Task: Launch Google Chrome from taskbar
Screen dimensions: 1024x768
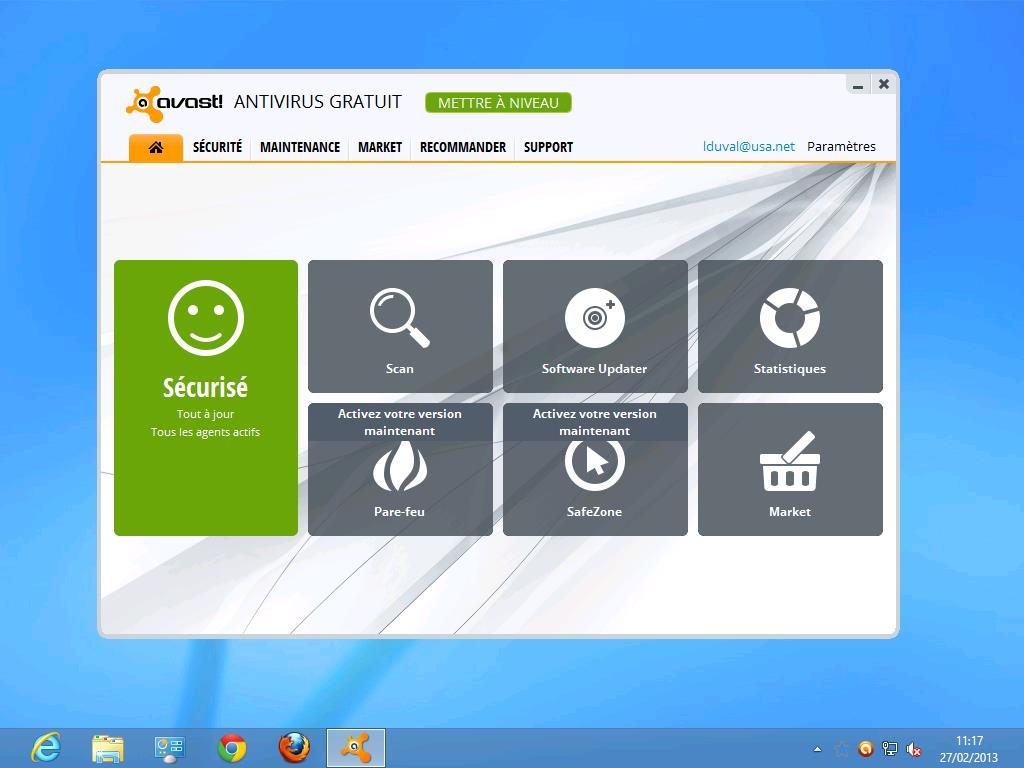Action: [x=232, y=748]
